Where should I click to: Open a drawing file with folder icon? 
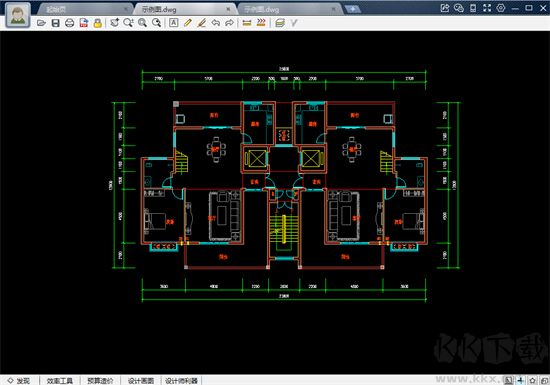point(41,23)
